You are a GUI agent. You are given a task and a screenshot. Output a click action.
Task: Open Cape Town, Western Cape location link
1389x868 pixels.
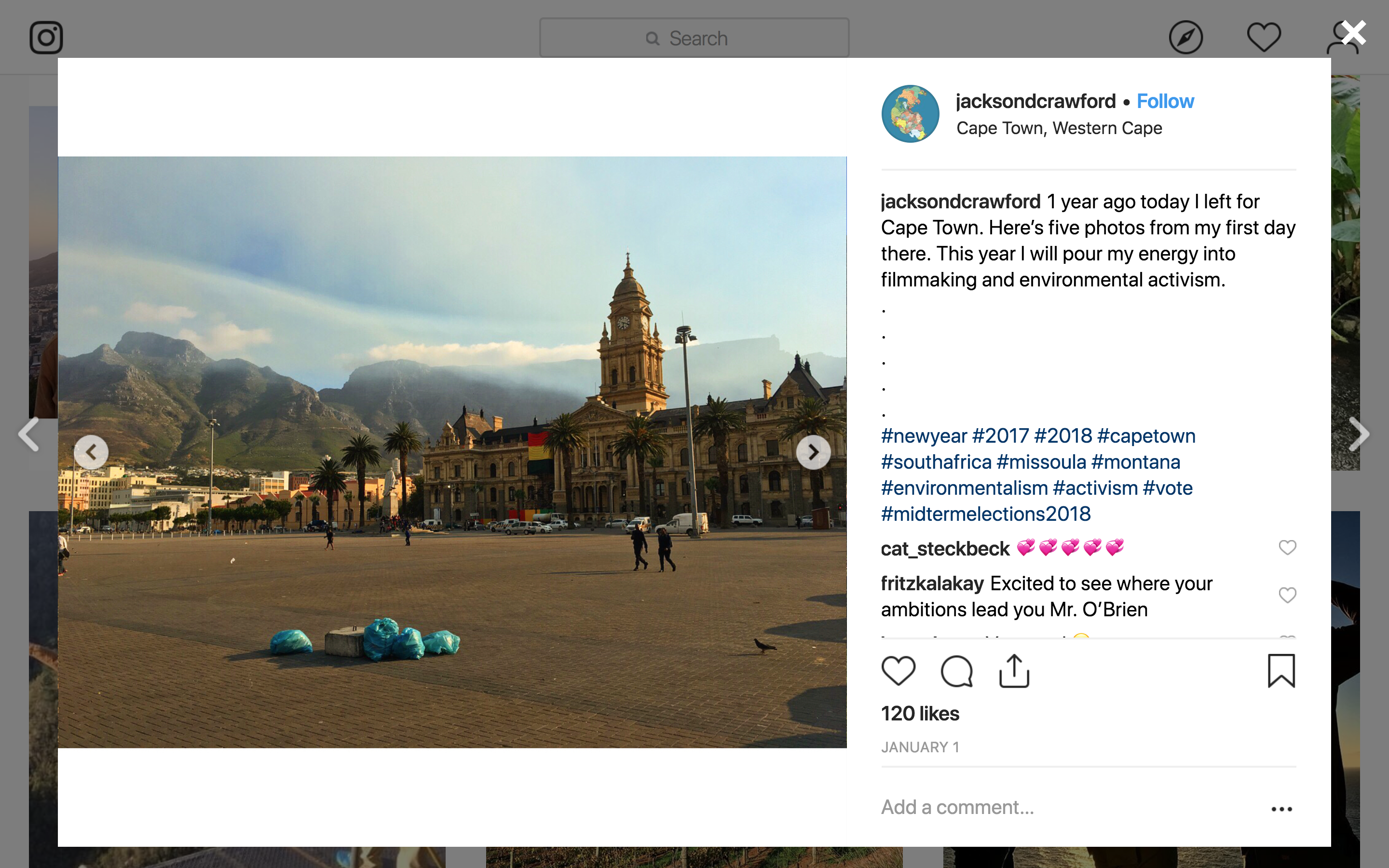[x=1059, y=128]
